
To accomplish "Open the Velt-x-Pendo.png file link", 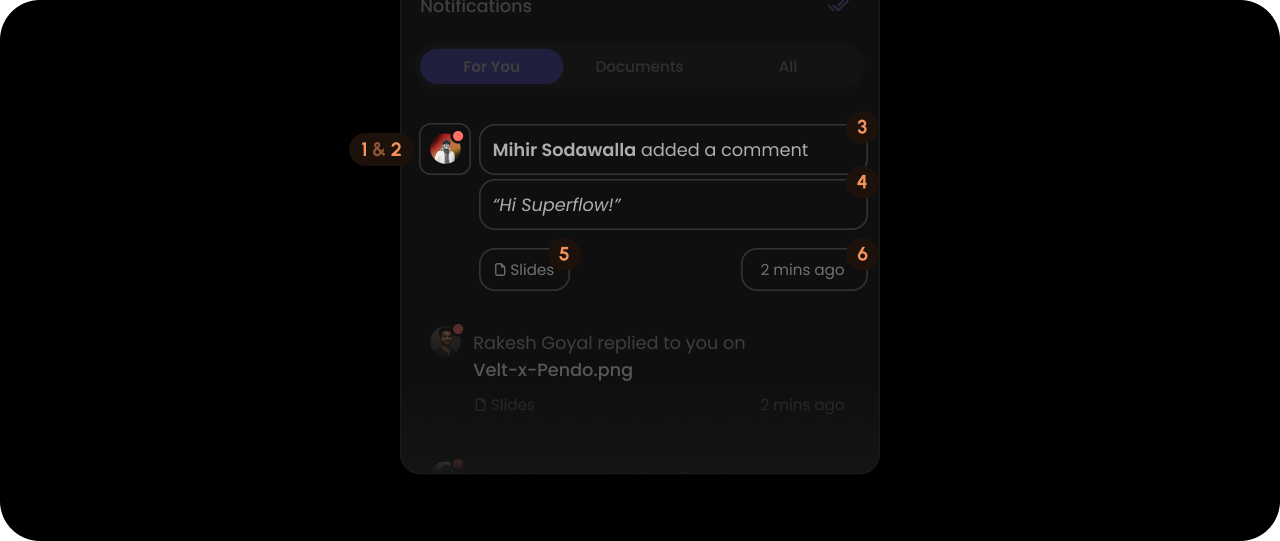I will (x=553, y=370).
